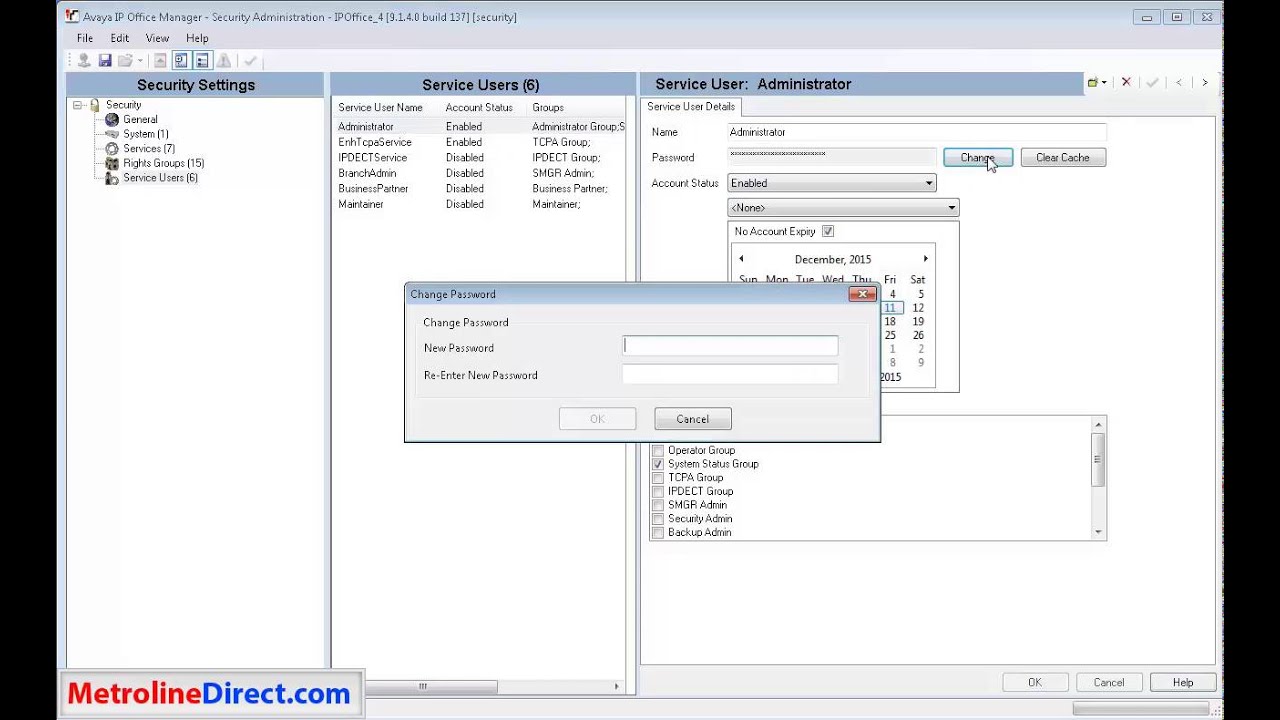Image resolution: width=1280 pixels, height=720 pixels.
Task: Check the Operator Group checkbox
Action: pyautogui.click(x=658, y=450)
